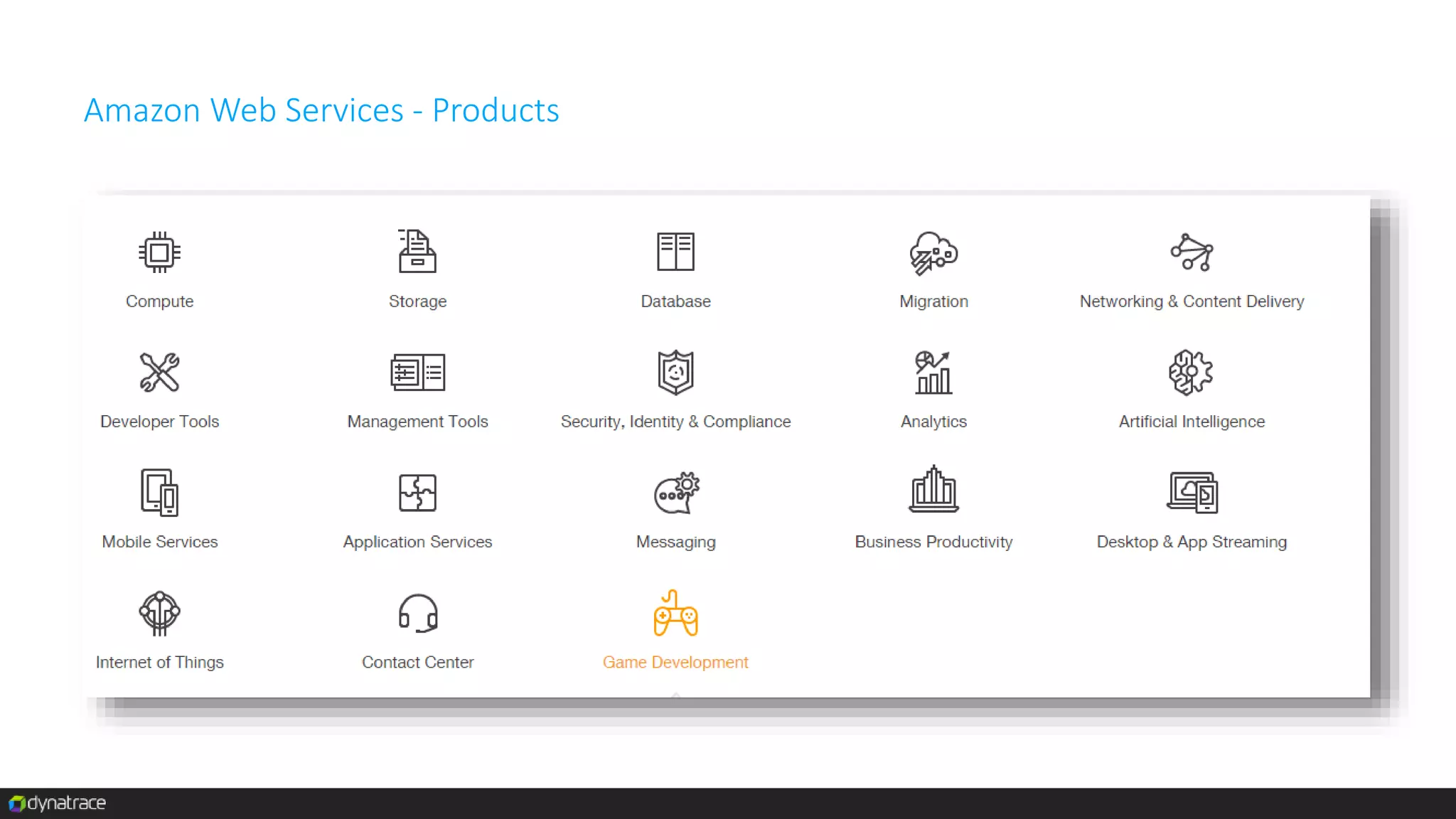Image resolution: width=1456 pixels, height=819 pixels.
Task: Open the Contact Center text link
Action: click(417, 663)
